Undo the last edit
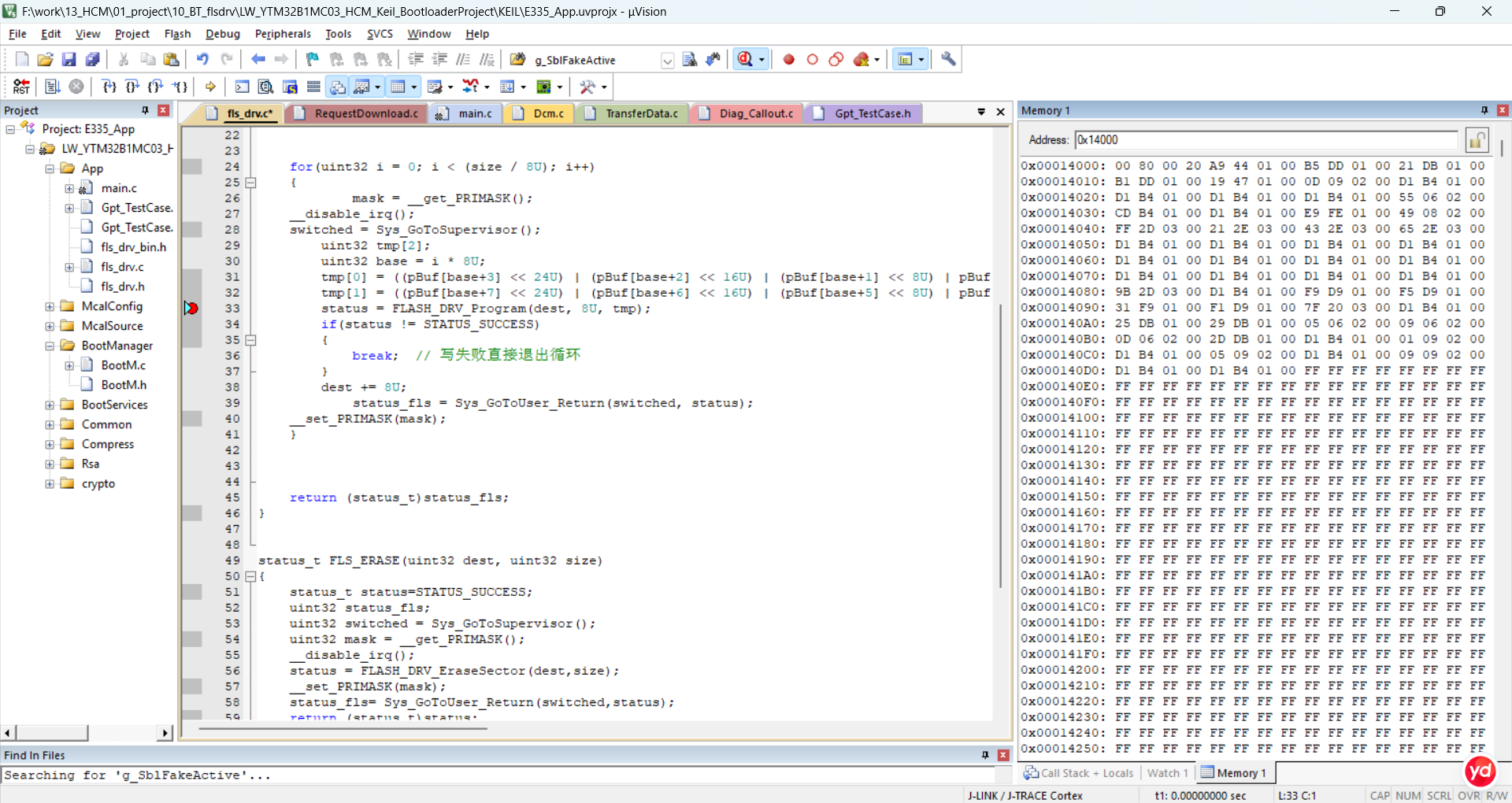The image size is (1512, 803). coord(202,59)
